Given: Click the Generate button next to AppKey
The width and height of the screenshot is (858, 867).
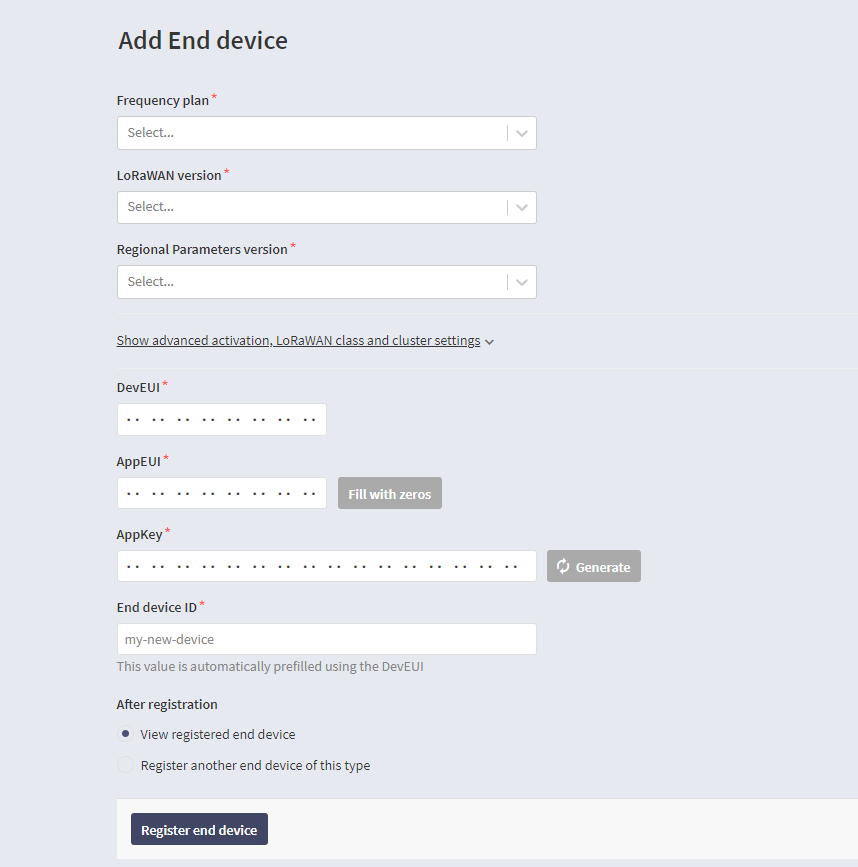Looking at the screenshot, I should (x=593, y=565).
